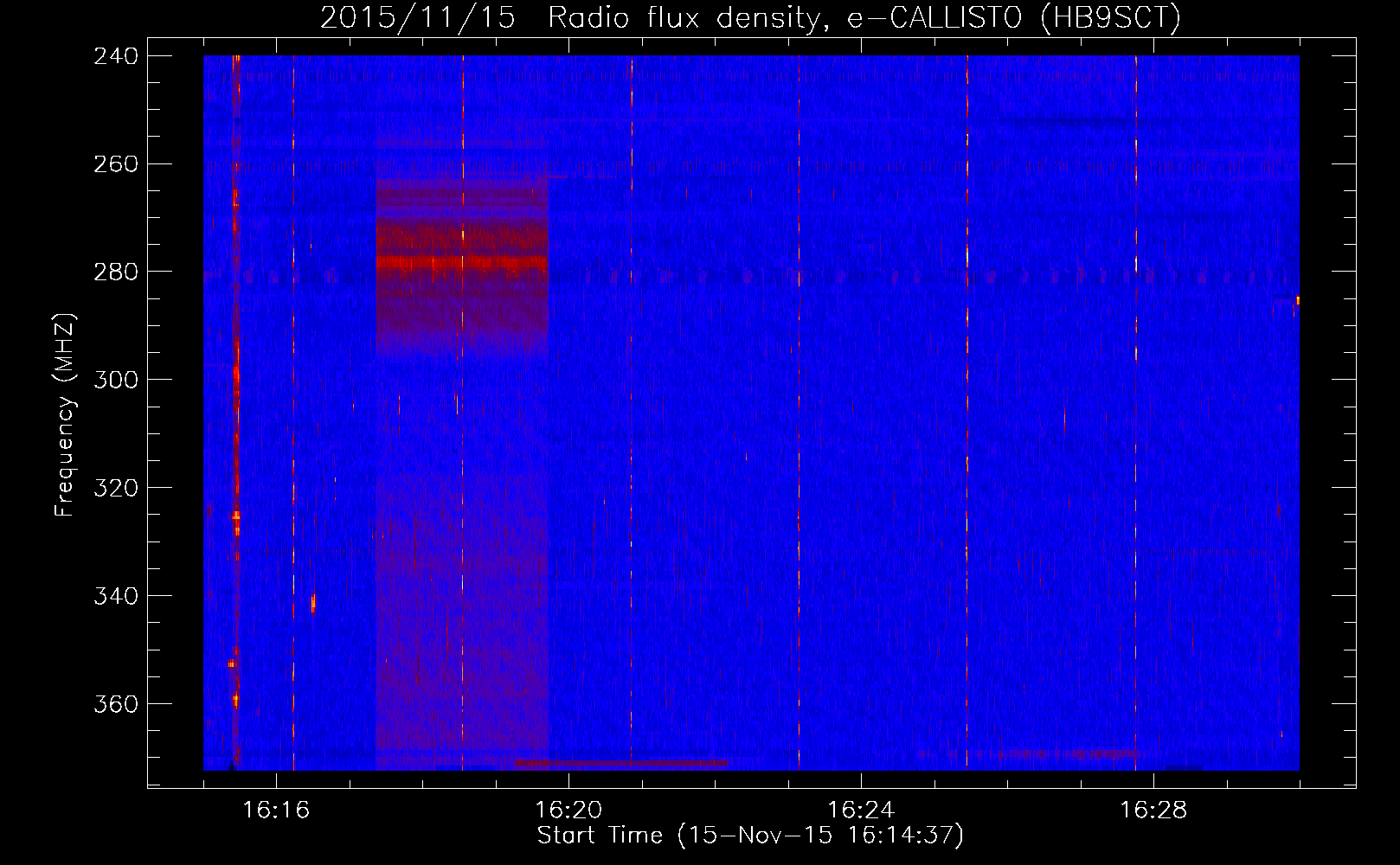The height and width of the screenshot is (865, 1400).
Task: Click the 260 frequency tick label
Action: (115, 164)
